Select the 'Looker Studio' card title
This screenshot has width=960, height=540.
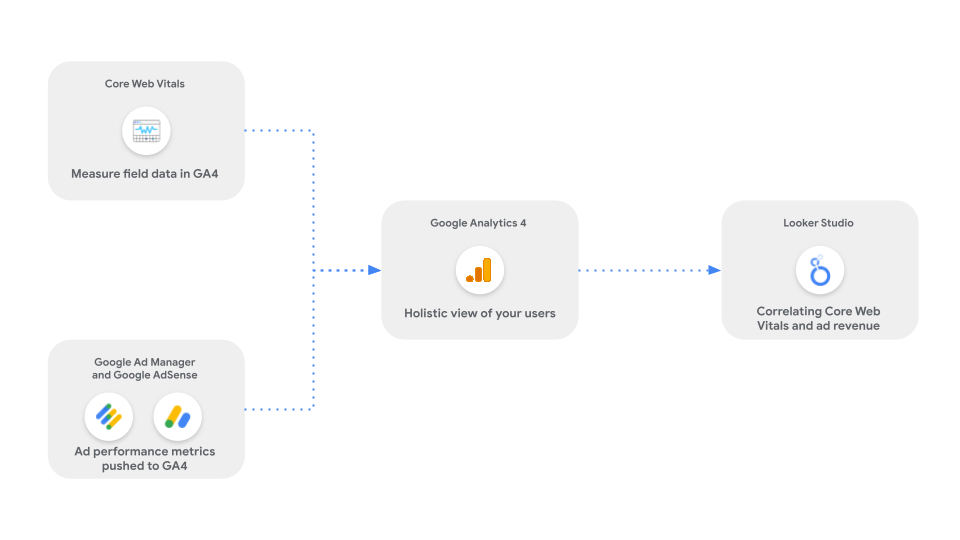pyautogui.click(x=819, y=223)
